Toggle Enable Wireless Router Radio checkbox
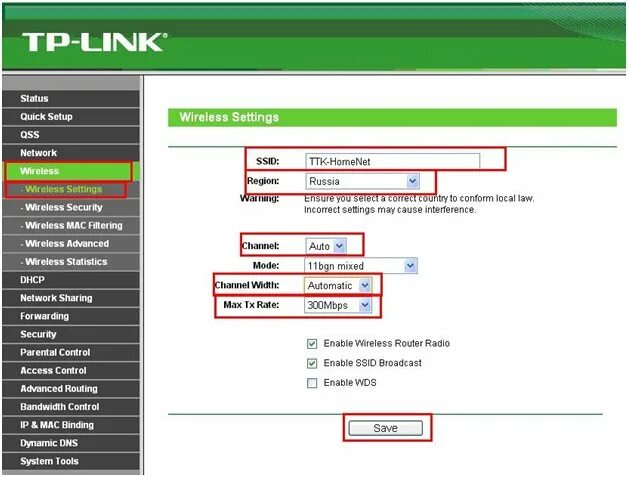The image size is (628, 477). pos(312,344)
